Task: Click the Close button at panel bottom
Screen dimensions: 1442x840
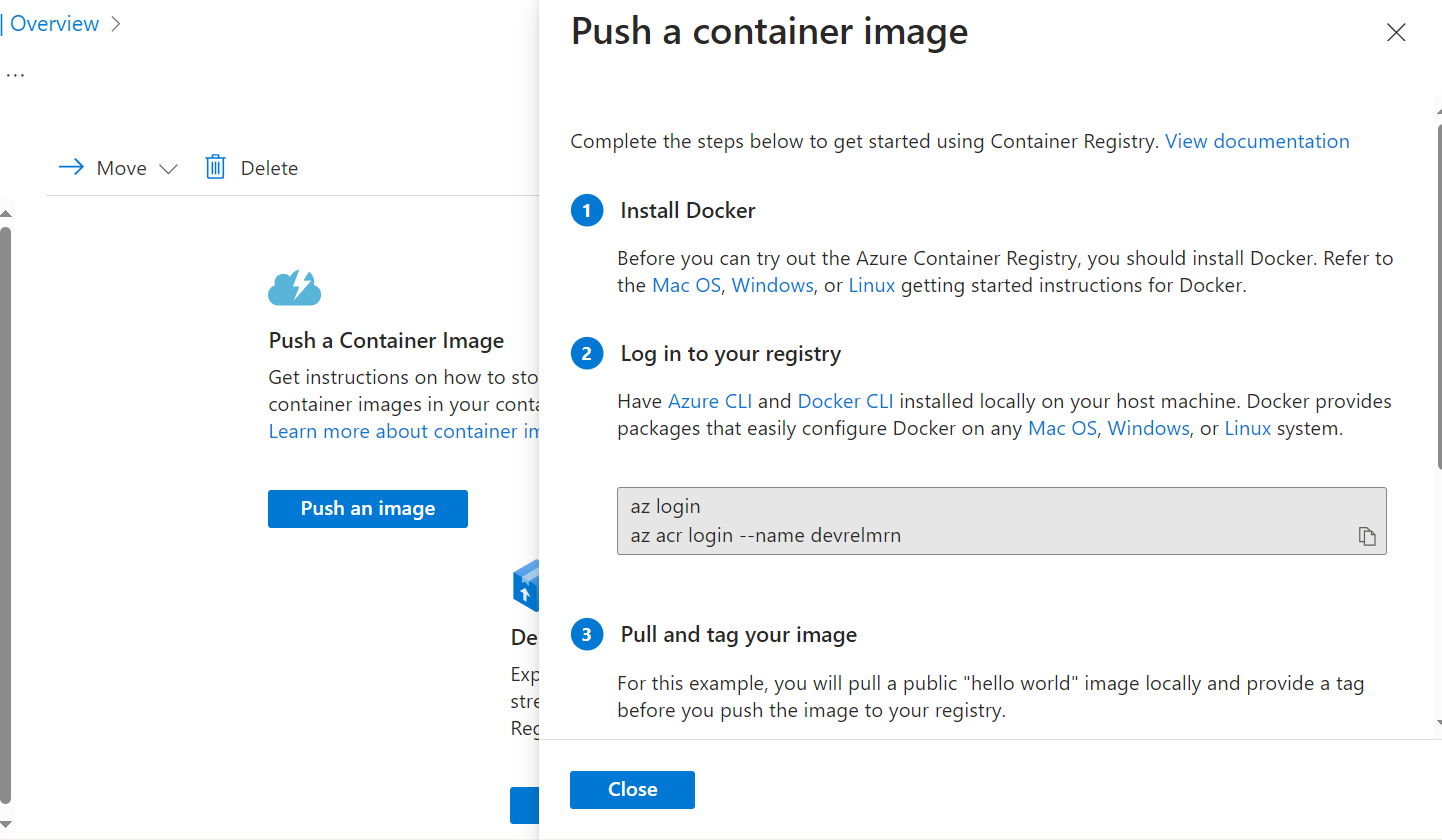Action: (632, 790)
